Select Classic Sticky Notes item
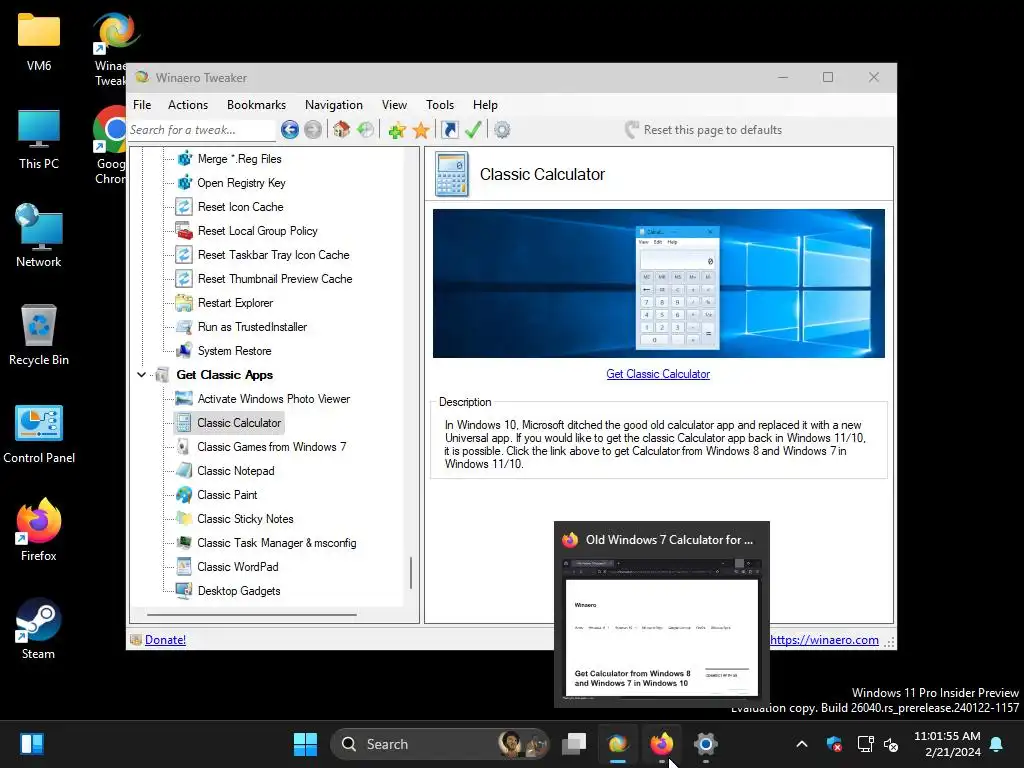The image size is (1024, 768). pos(245,519)
